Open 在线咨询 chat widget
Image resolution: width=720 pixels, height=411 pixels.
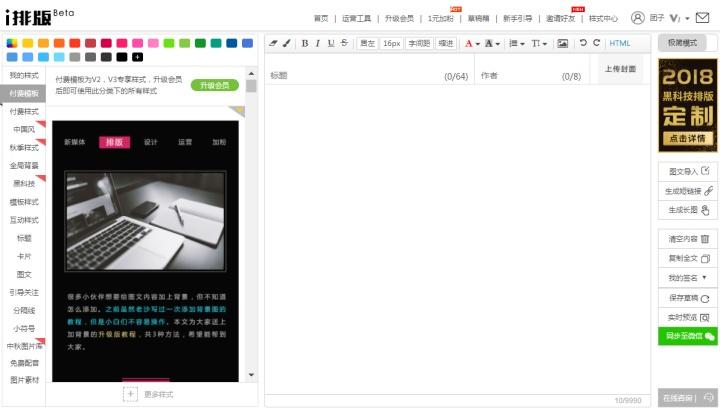[687, 398]
